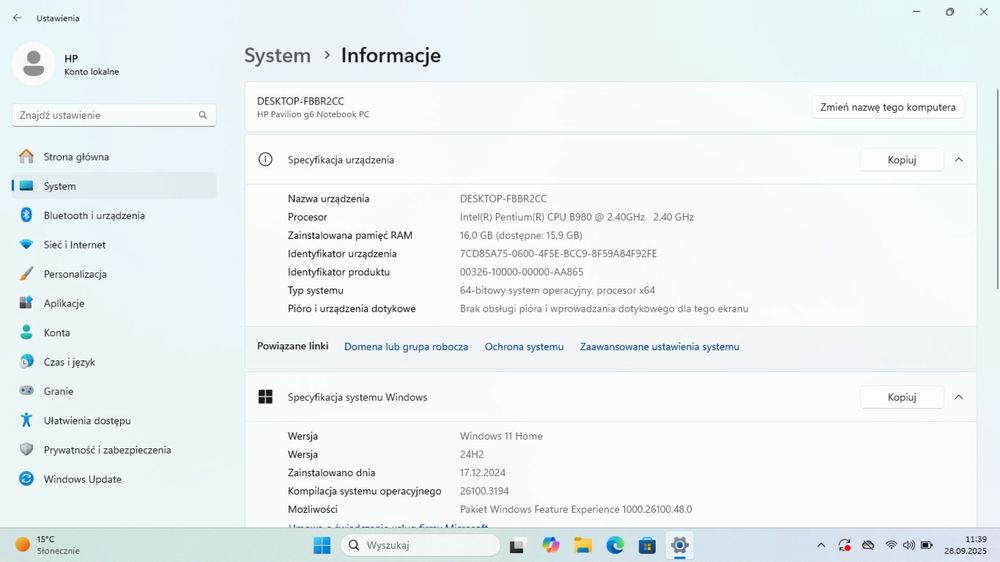This screenshot has width=1000, height=562.
Task: Open Strona główna settings page
Action: click(114, 156)
